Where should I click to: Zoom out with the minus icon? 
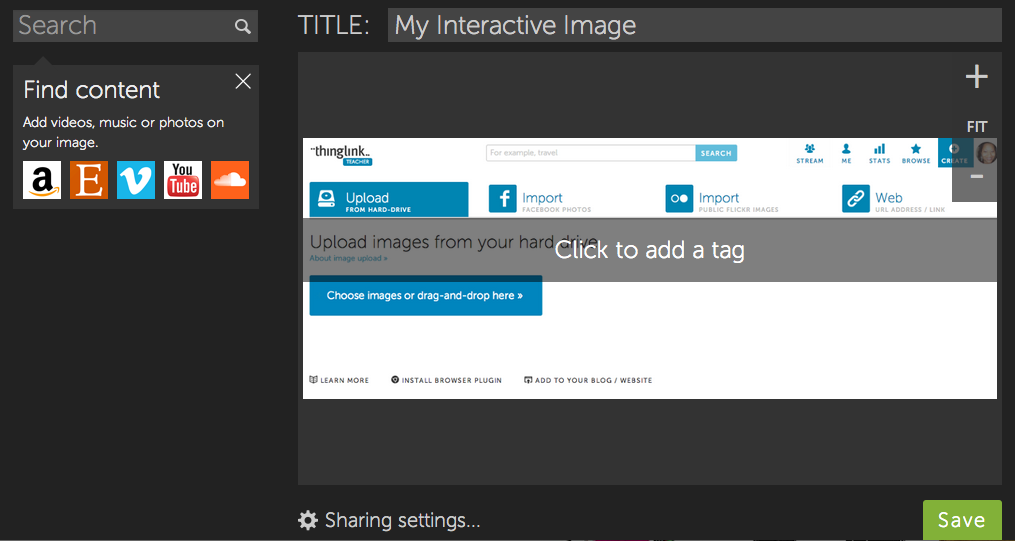tap(977, 176)
